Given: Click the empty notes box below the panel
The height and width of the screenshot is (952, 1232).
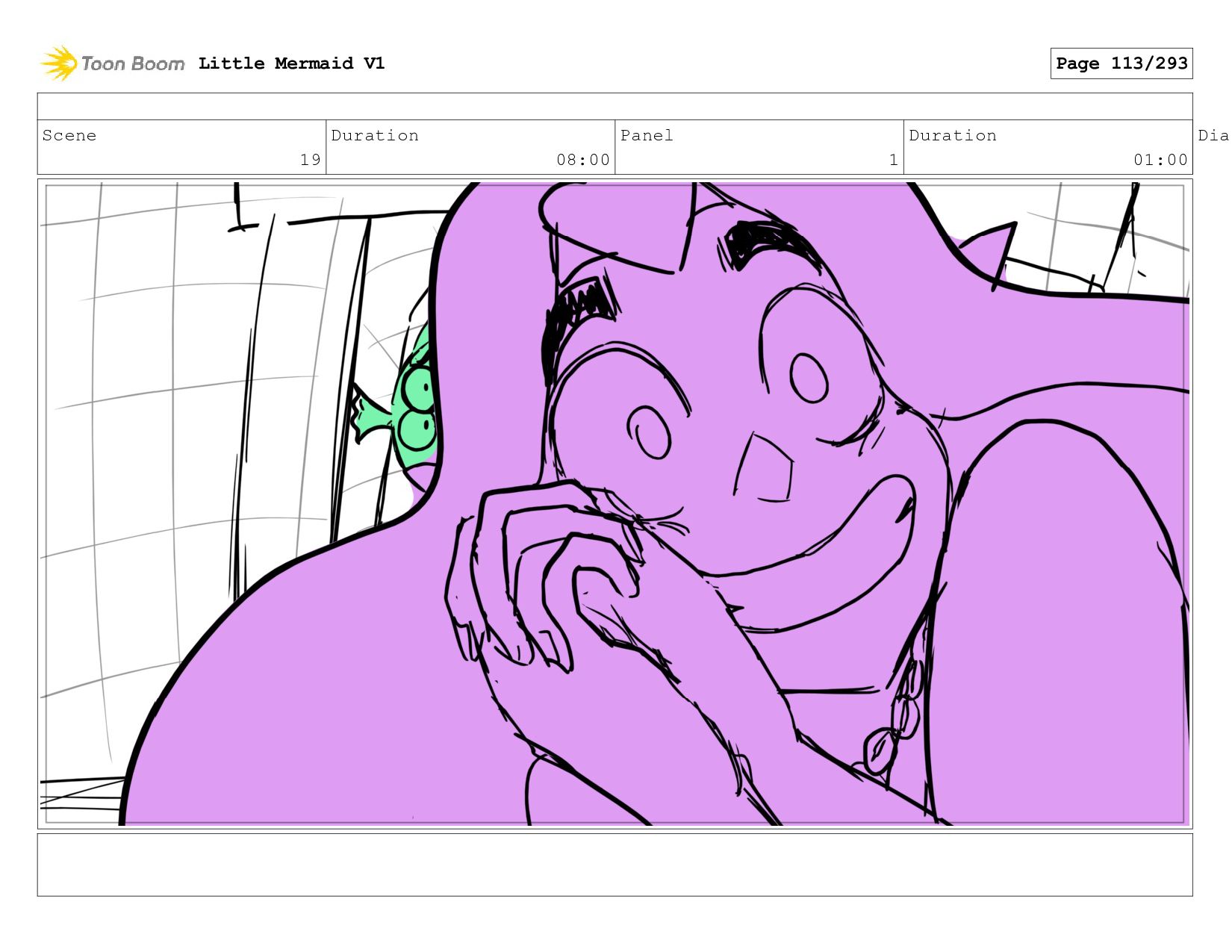Looking at the screenshot, I should point(615,865).
